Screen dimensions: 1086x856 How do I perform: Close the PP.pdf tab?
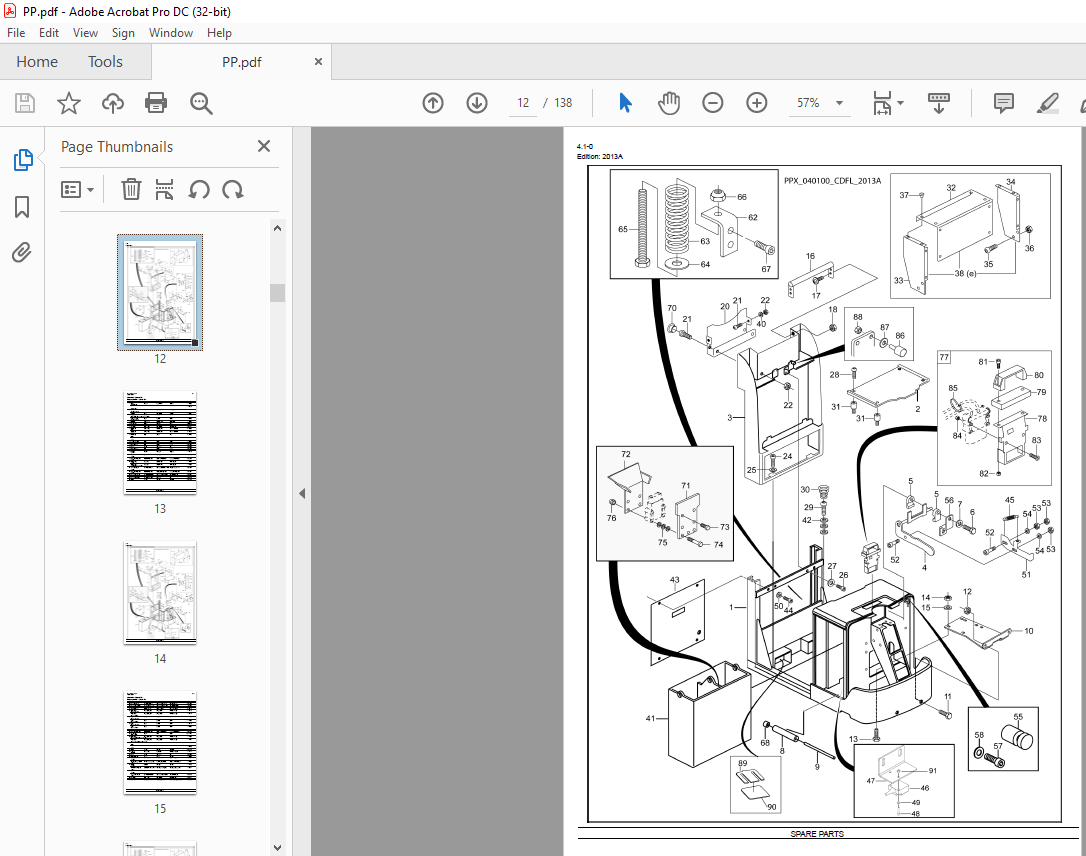click(318, 62)
